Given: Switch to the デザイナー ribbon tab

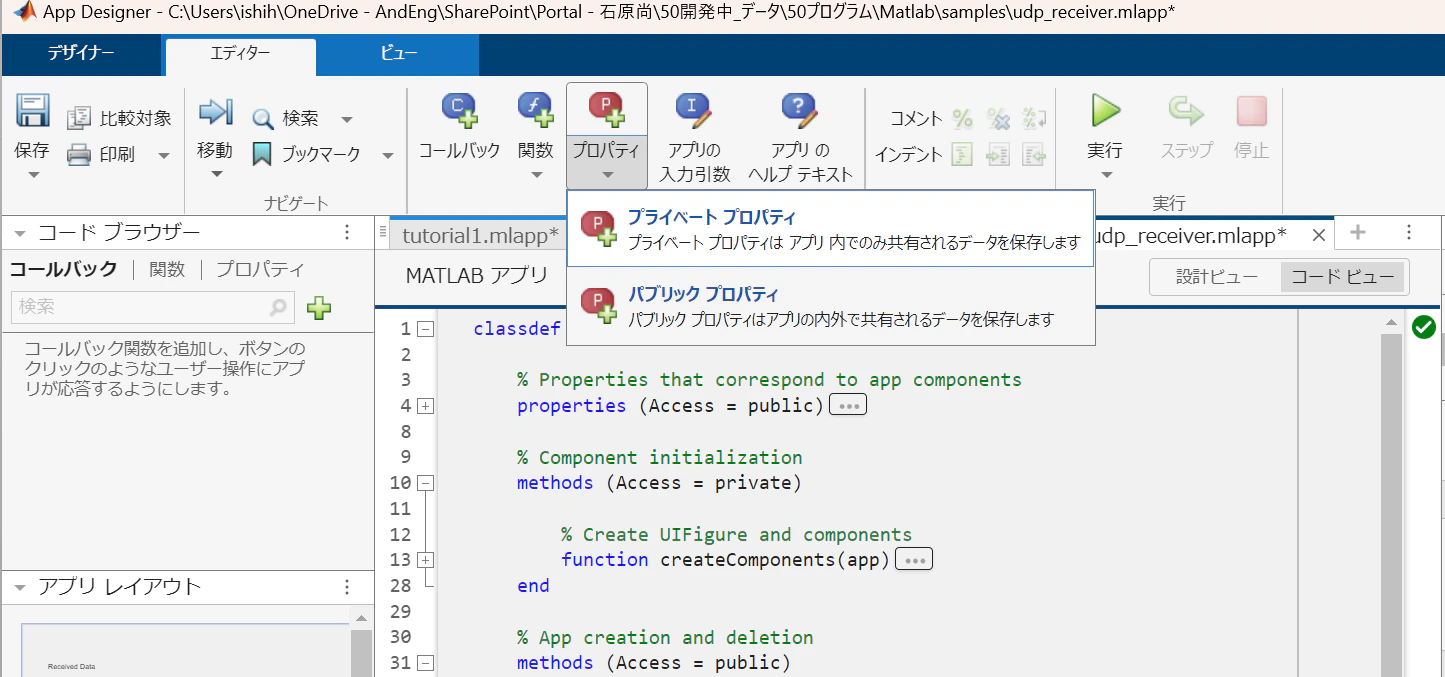Looking at the screenshot, I should [81, 54].
